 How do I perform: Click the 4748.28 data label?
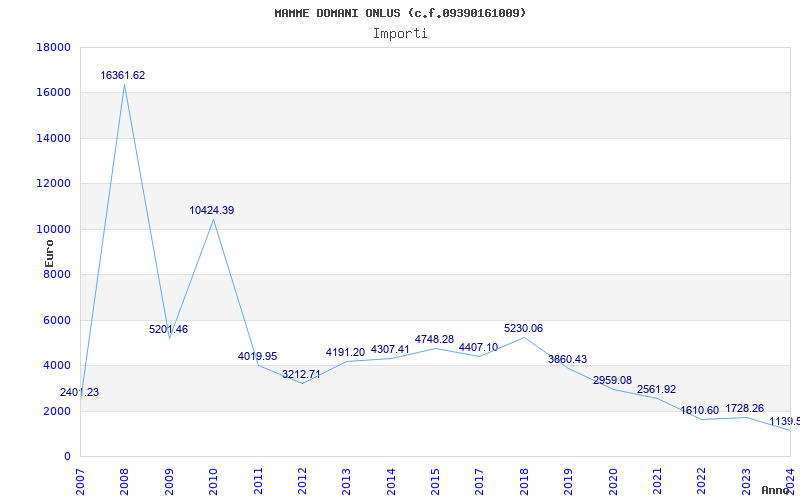pyautogui.click(x=434, y=340)
